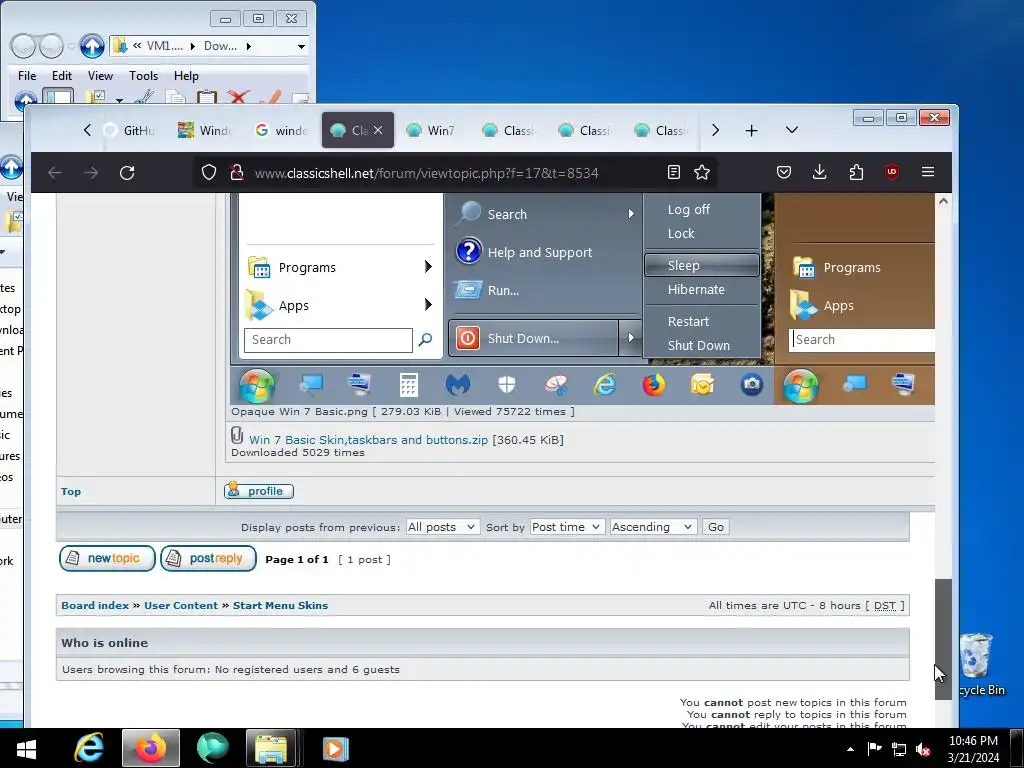Click the muted volume icon in the tray
Viewport: 1024px width, 768px height.
point(923,750)
